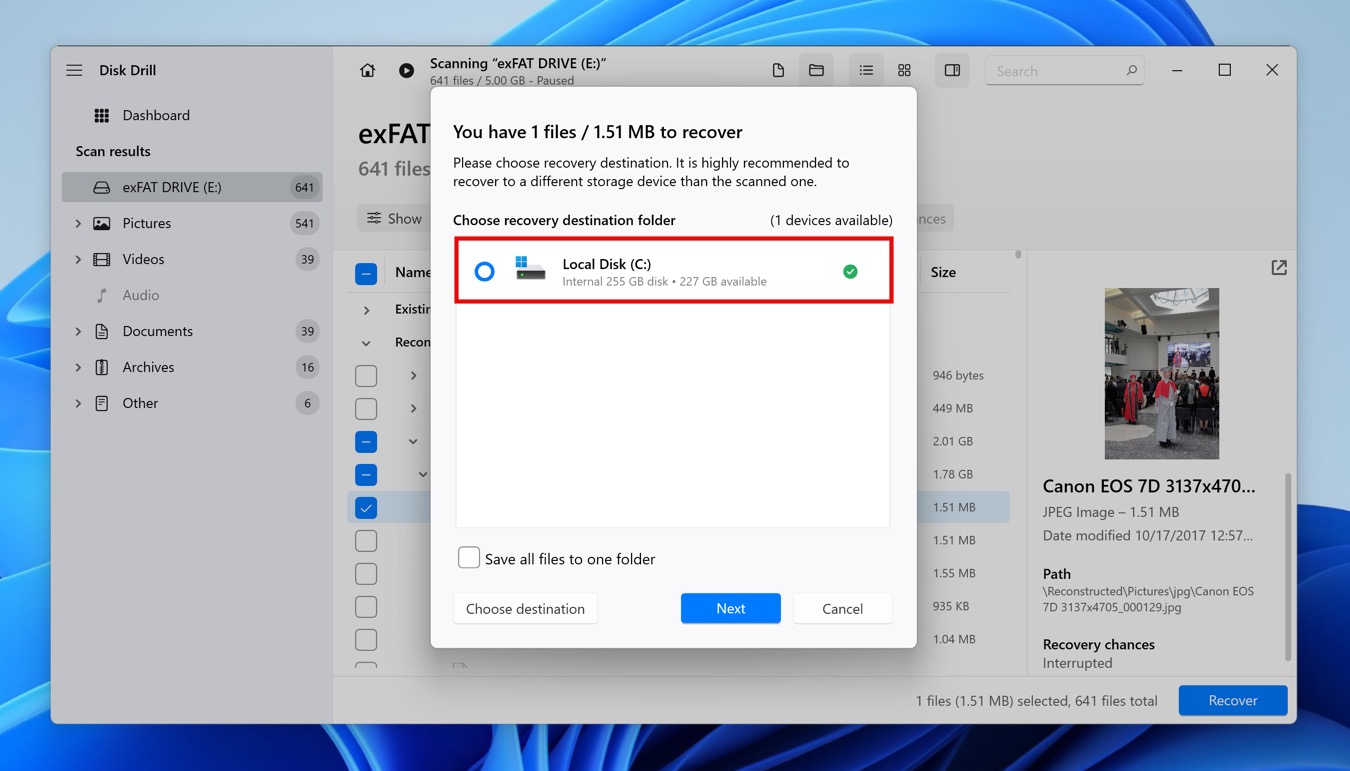Collapse the Reconstructed group row

pos(366,343)
